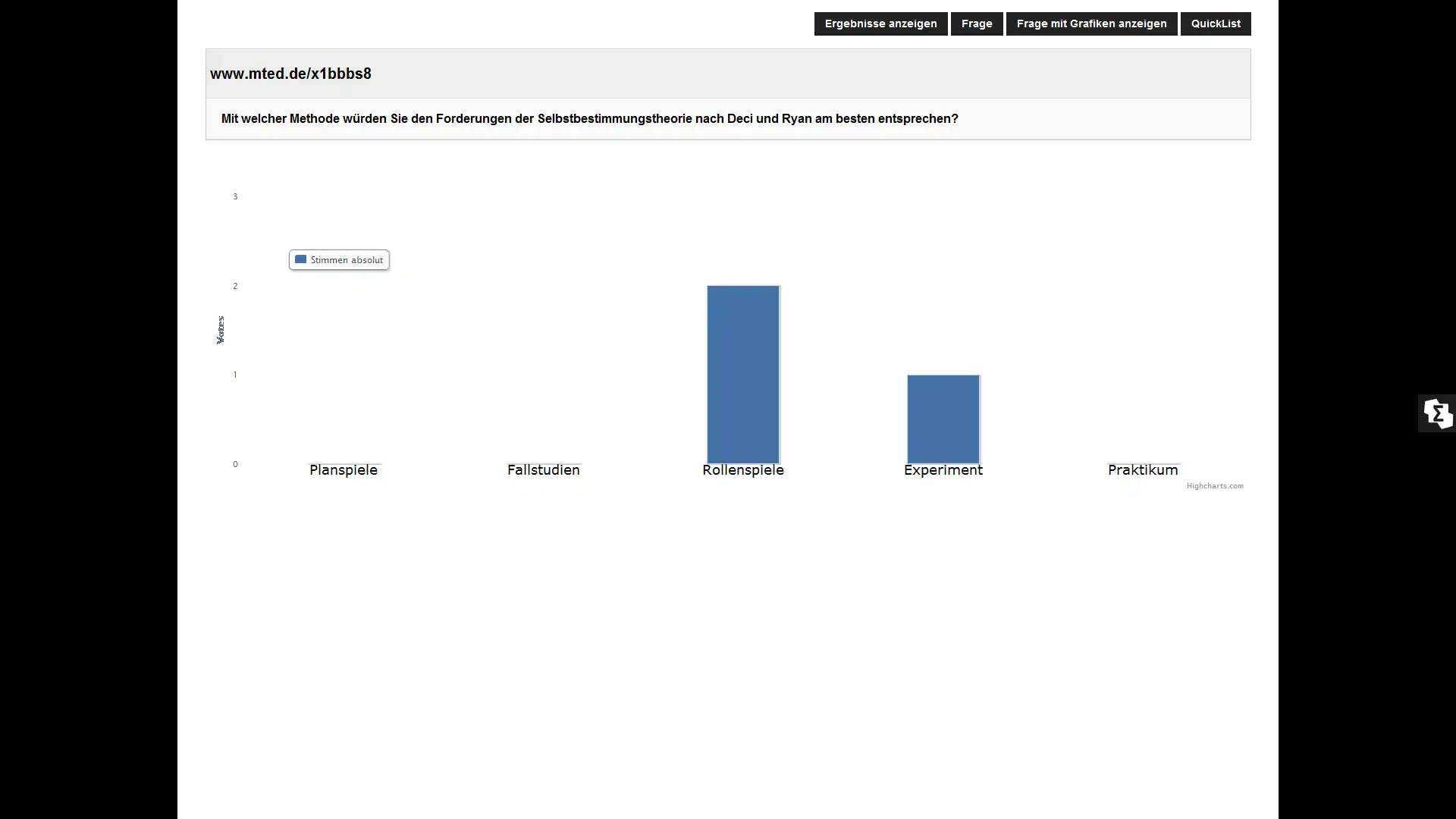The image size is (1456, 819).
Task: Click the Stimmen absolut legend icon
Action: [x=300, y=259]
